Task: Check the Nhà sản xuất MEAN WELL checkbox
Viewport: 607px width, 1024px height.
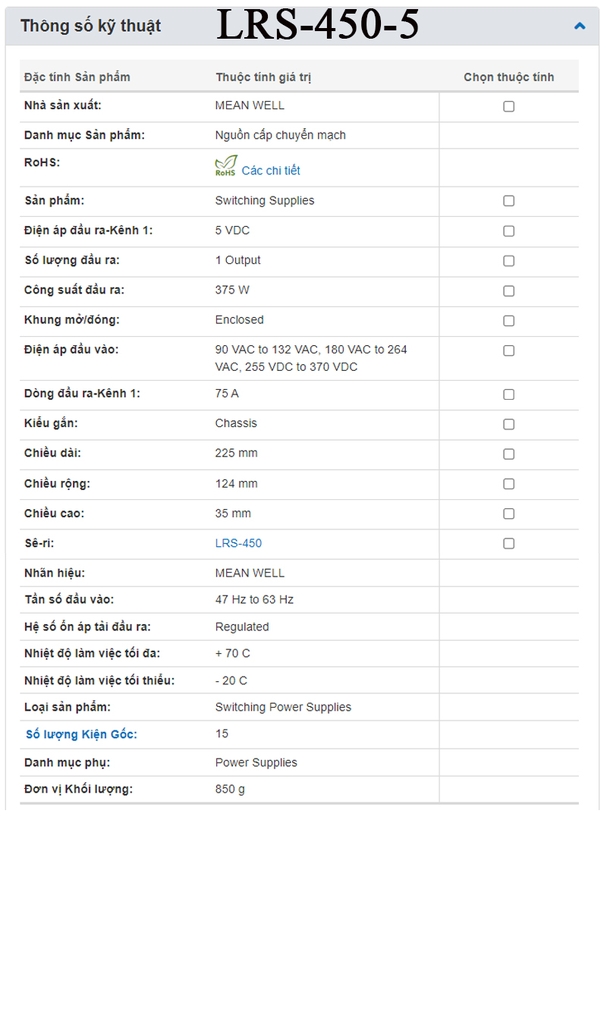Action: coord(509,106)
